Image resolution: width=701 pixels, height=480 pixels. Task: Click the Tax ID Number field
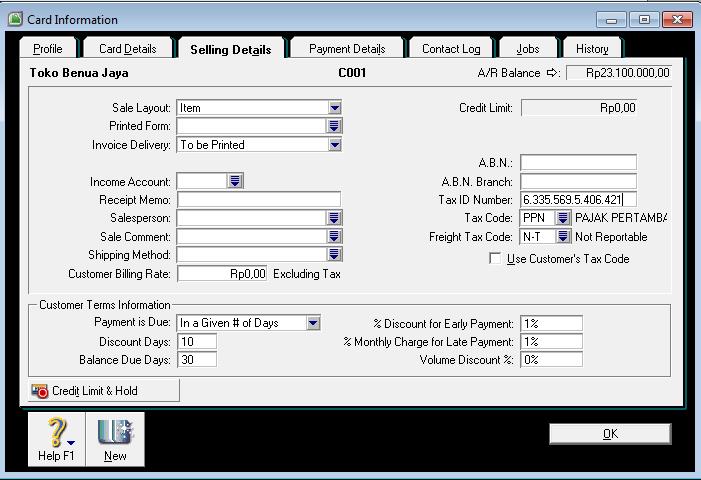pos(579,199)
